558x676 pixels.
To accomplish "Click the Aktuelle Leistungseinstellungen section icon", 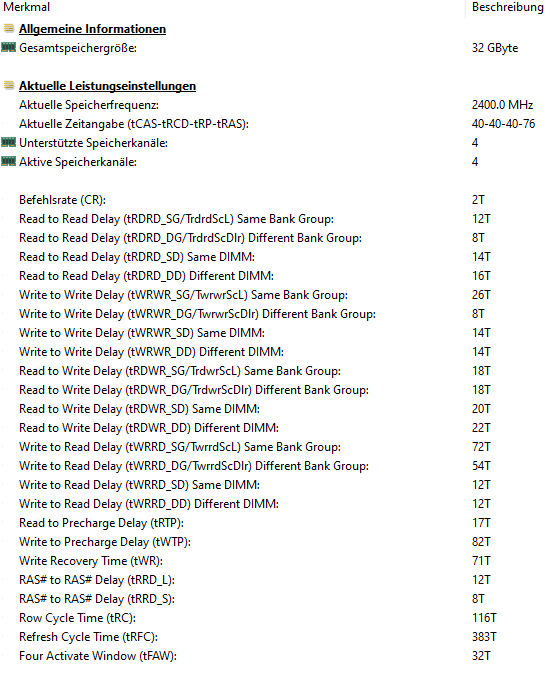I will pyautogui.click(x=9, y=85).
